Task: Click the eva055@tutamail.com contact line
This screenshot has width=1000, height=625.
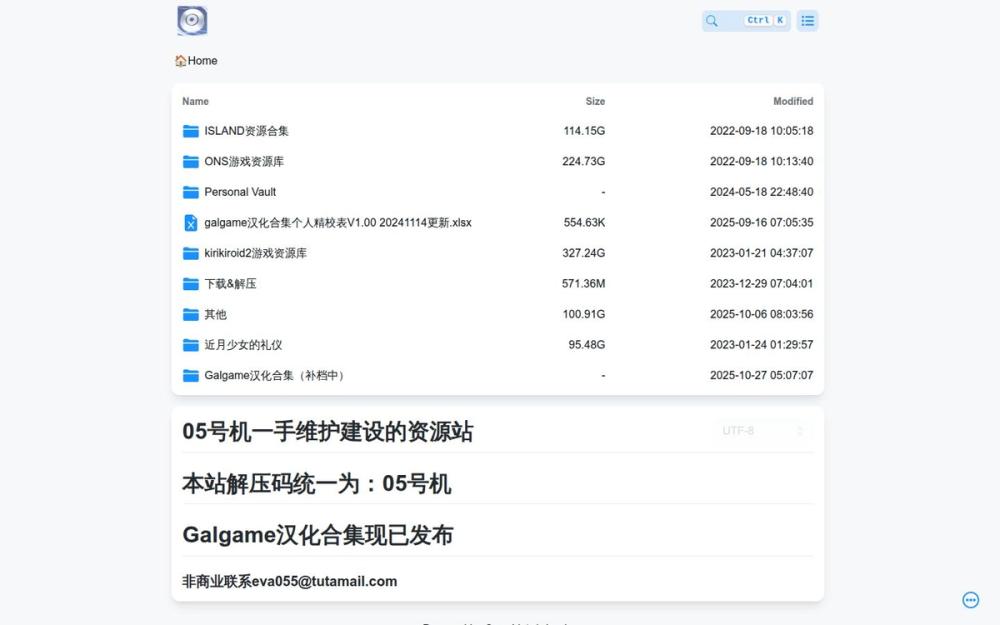Action: 290,582
